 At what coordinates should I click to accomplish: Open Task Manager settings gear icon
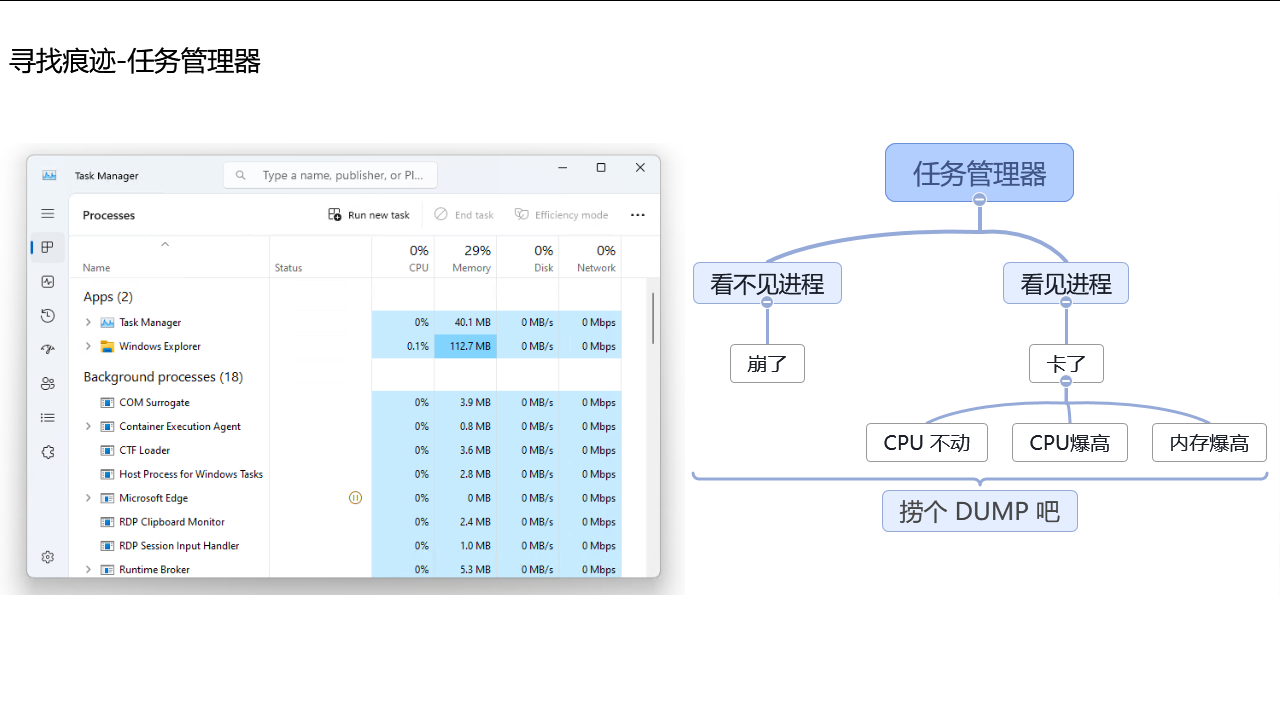pyautogui.click(x=47, y=557)
